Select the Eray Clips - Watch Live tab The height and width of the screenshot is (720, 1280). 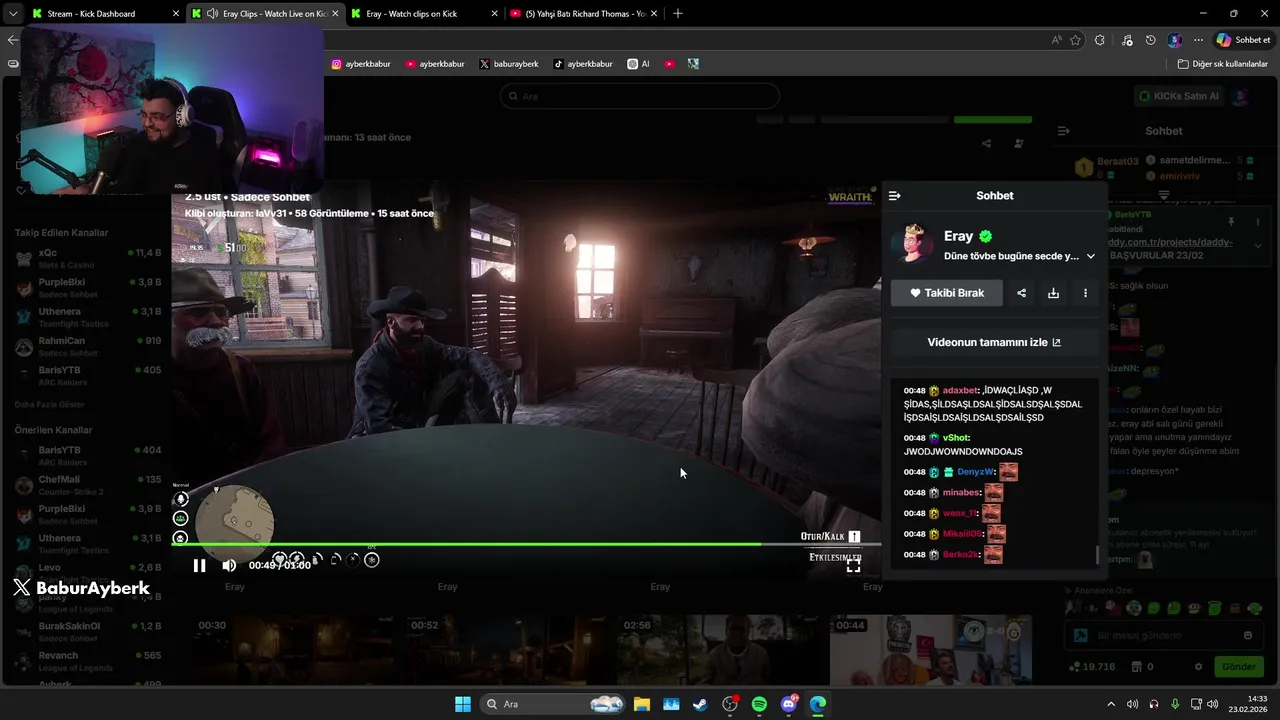[266, 14]
